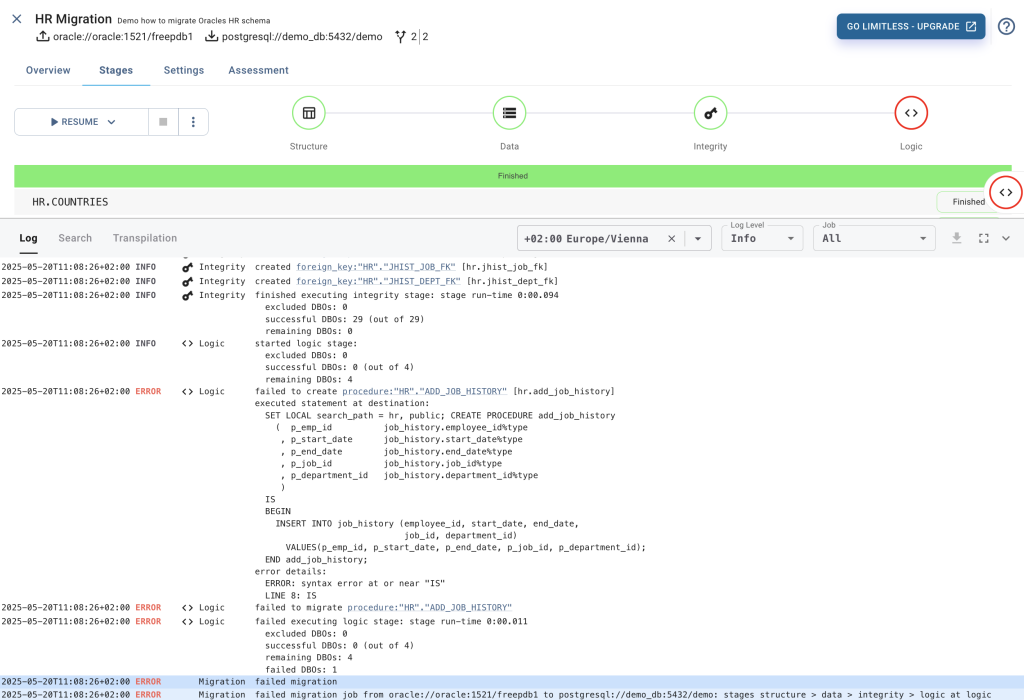Screen dimensions: 1024x700
Task: Click the 'failed migration job from oracle' log line
Action: (x=512, y=695)
